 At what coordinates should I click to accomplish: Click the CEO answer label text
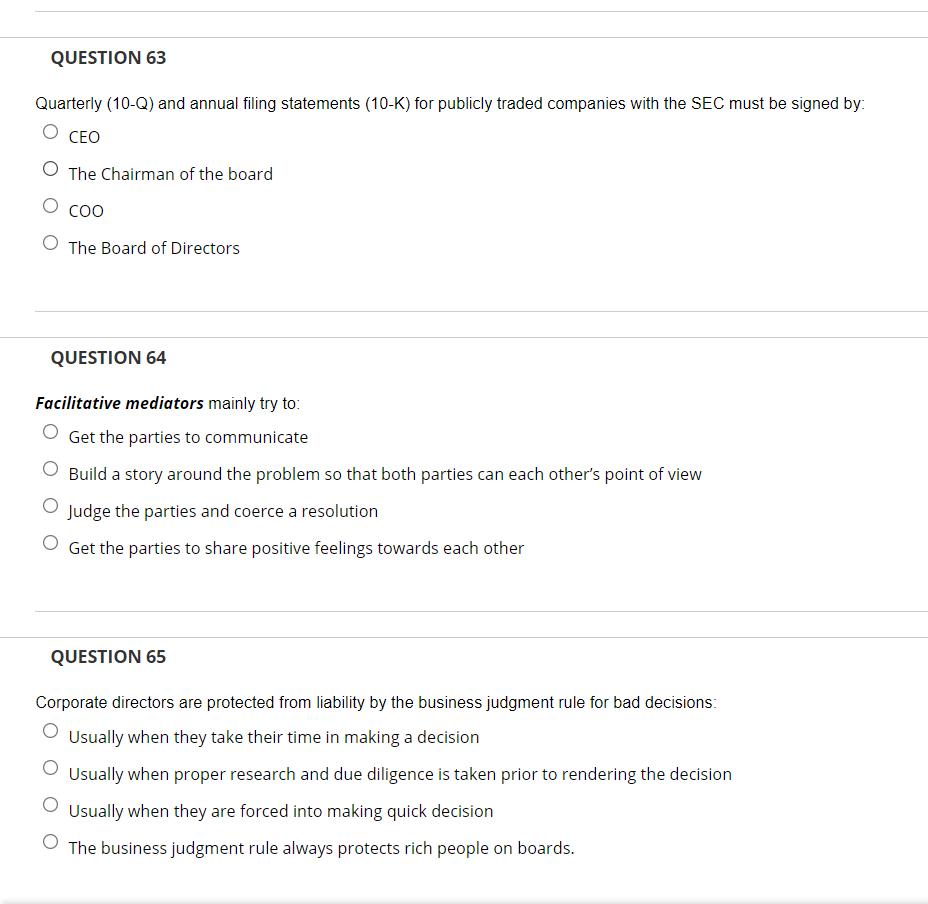85,137
